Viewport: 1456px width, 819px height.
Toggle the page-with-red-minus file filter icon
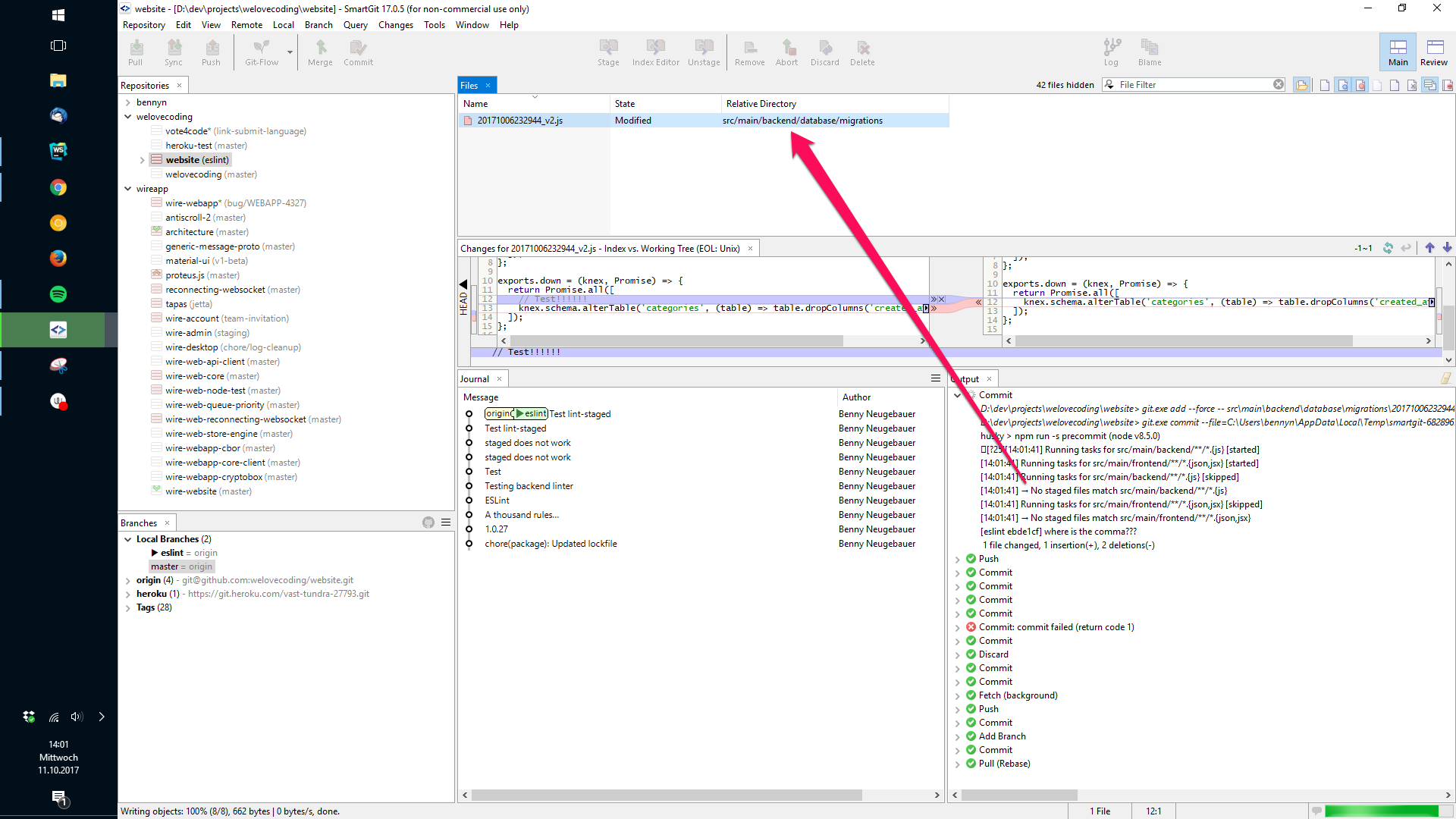pyautogui.click(x=1447, y=85)
